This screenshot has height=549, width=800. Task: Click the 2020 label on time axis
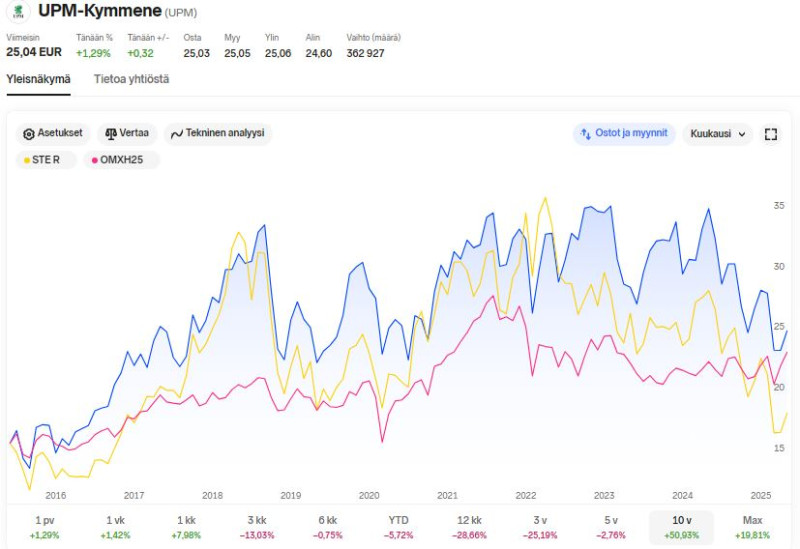tap(369, 495)
